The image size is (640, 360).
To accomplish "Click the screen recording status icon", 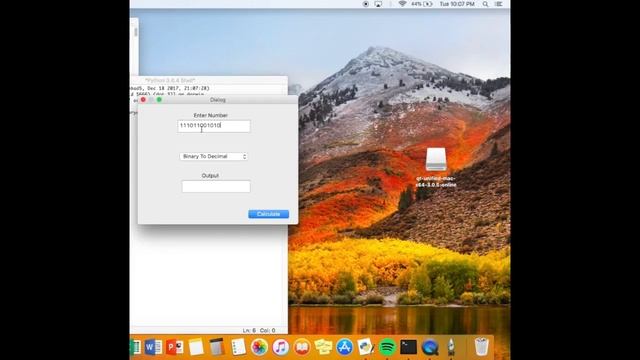I will (366, 4).
